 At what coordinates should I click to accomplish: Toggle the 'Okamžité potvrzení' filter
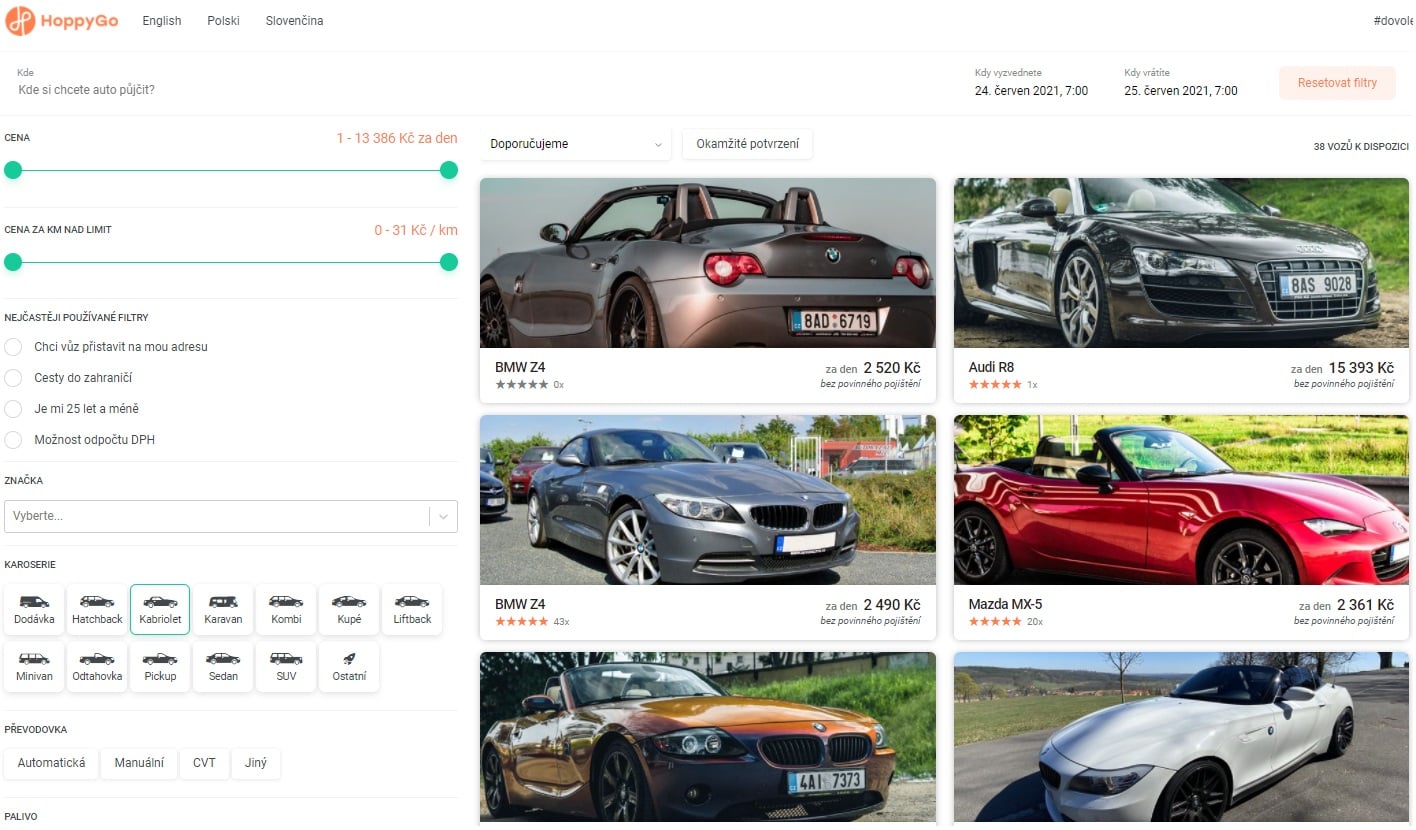pos(747,144)
